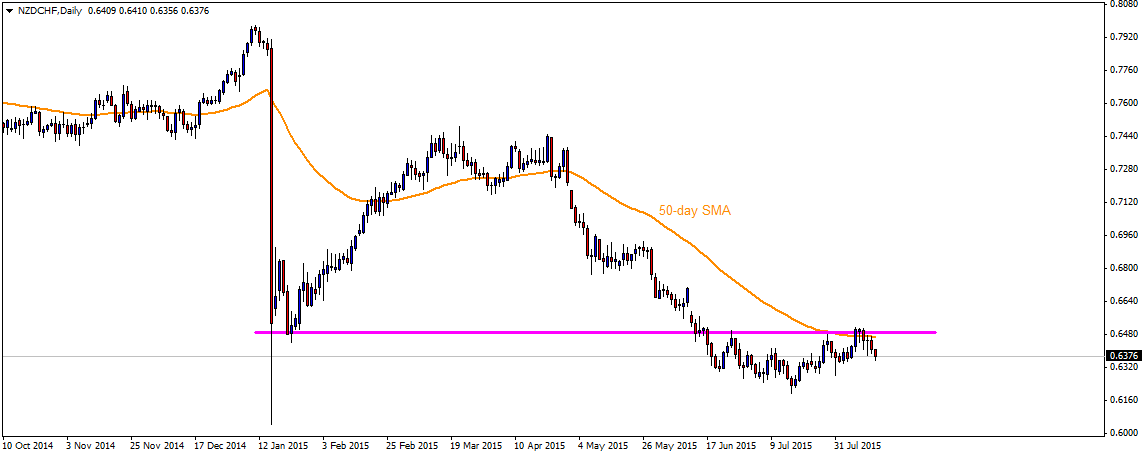Click the 0.7120 price scale label

pos(1124,201)
